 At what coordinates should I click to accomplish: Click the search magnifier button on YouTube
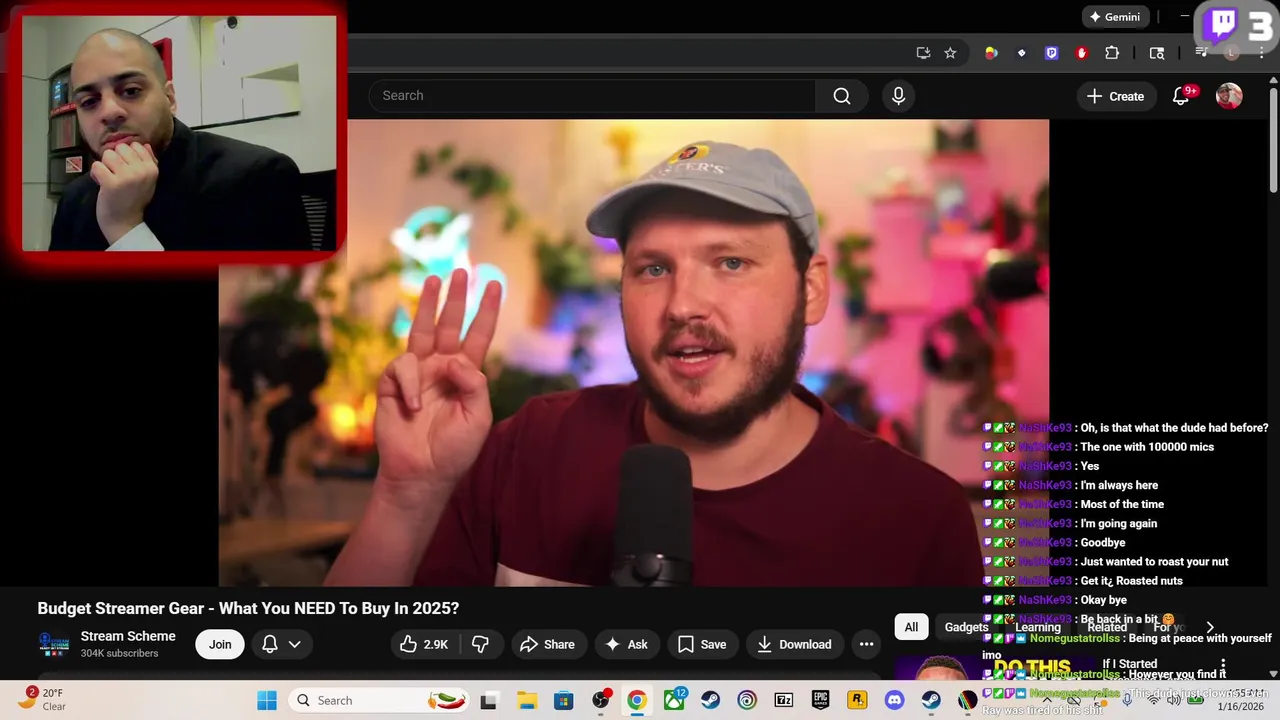842,96
